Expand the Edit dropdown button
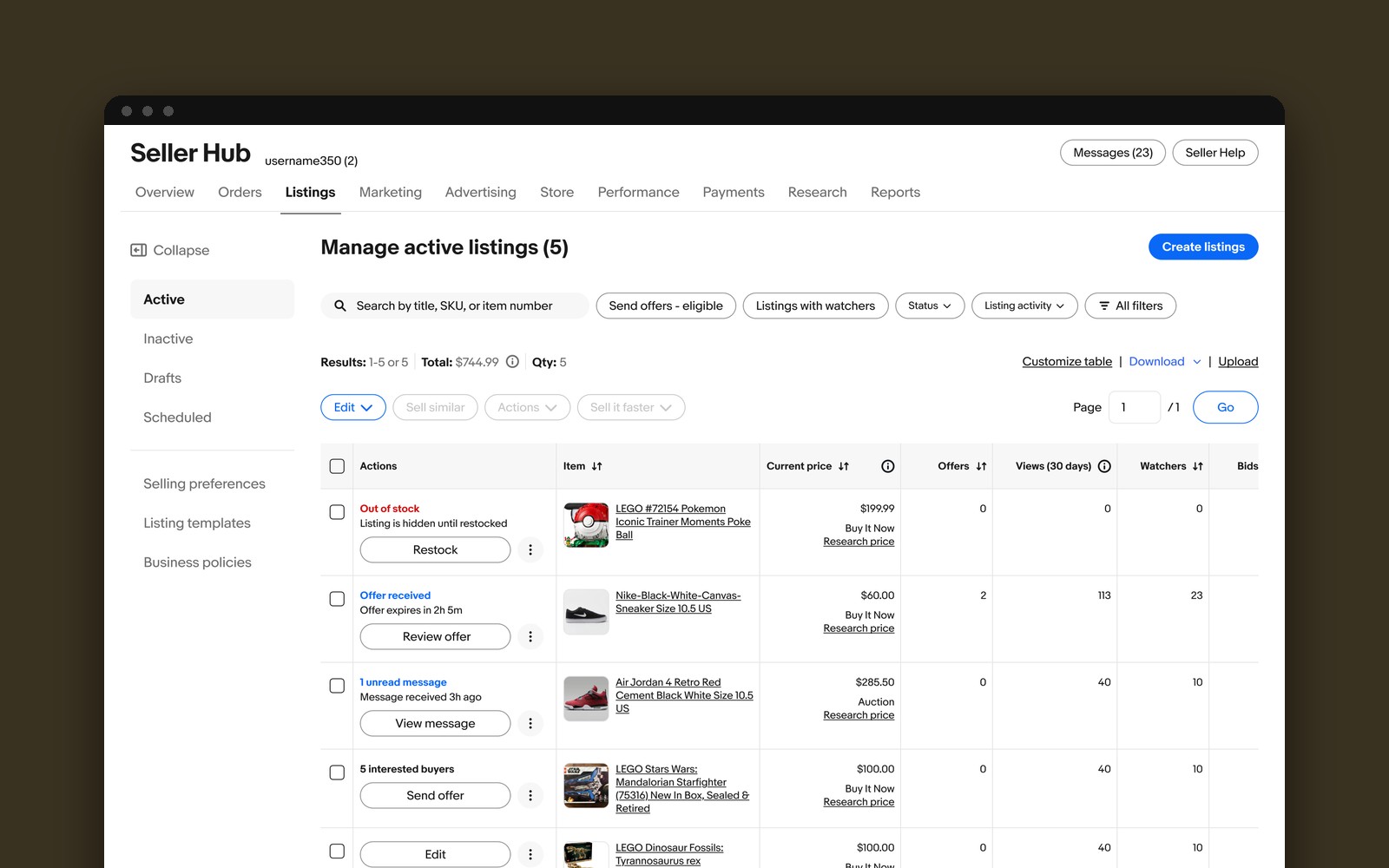Viewport: 1389px width, 868px height. click(353, 407)
